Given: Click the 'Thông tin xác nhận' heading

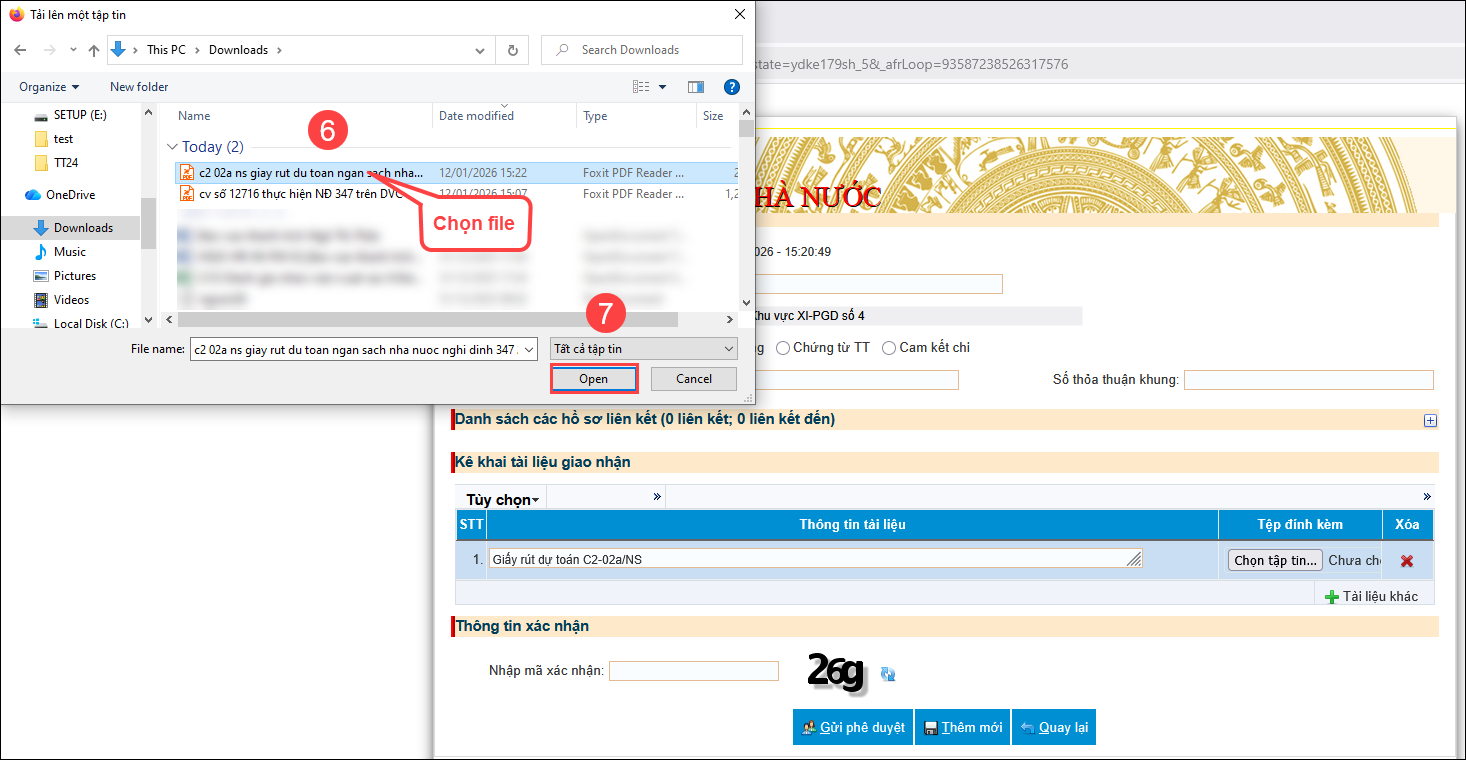Looking at the screenshot, I should point(522,627).
